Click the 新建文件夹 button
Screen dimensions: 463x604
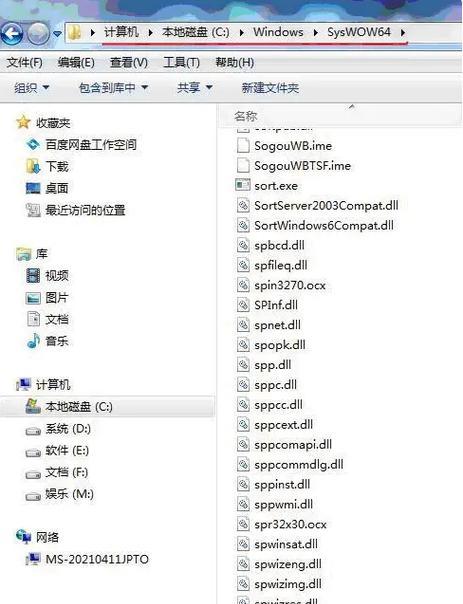pyautogui.click(x=270, y=88)
